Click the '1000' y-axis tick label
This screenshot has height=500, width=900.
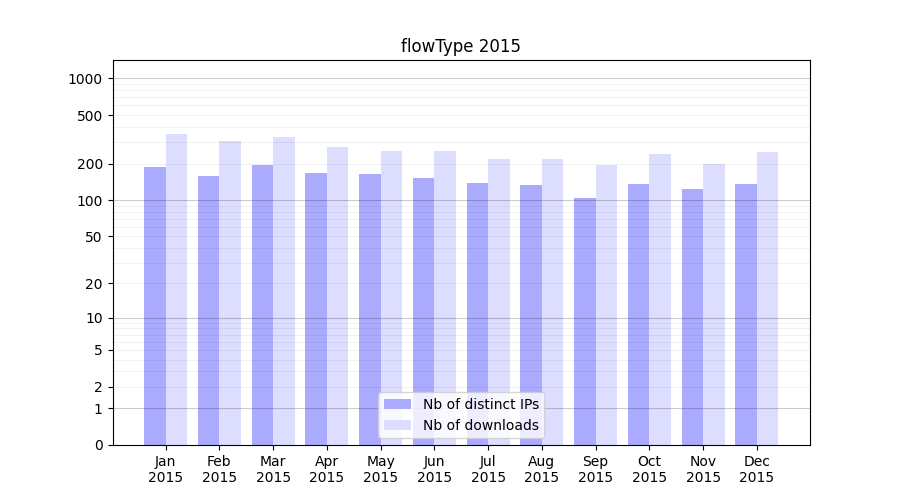tap(85, 79)
